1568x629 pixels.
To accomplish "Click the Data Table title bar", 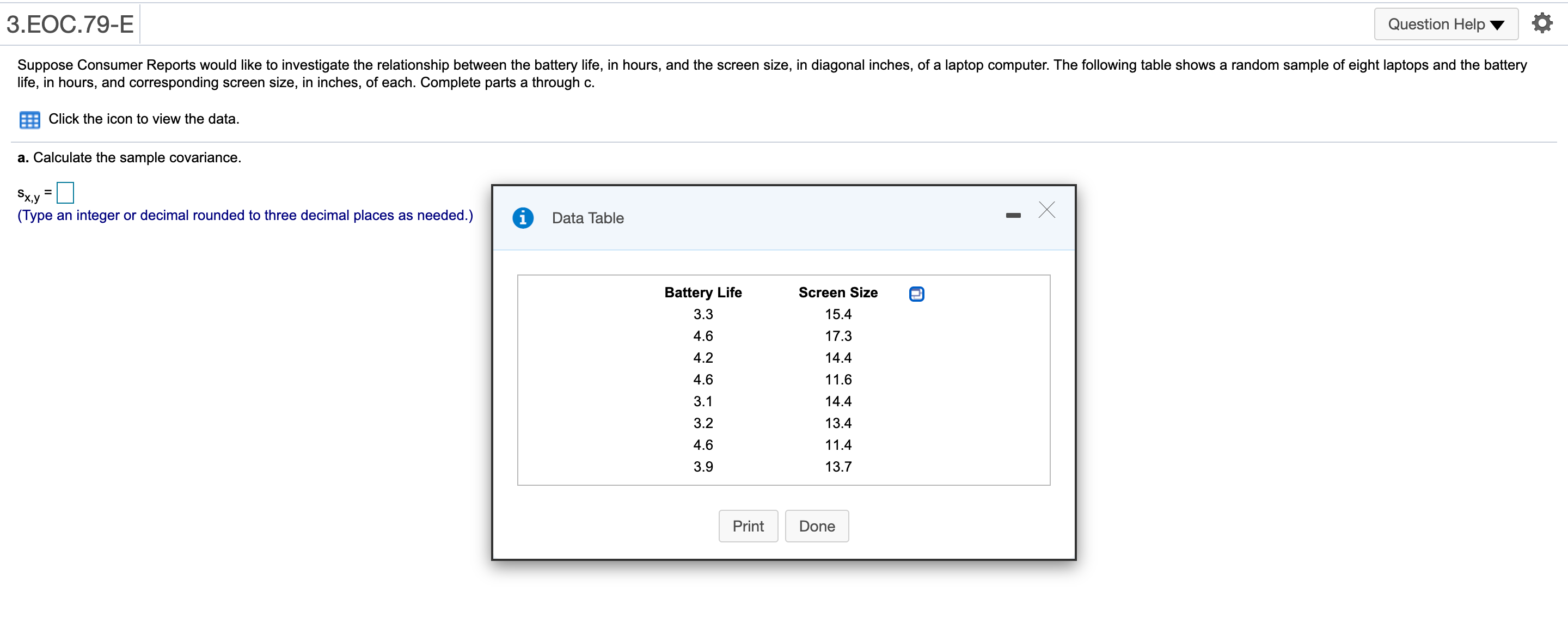I will 587,218.
